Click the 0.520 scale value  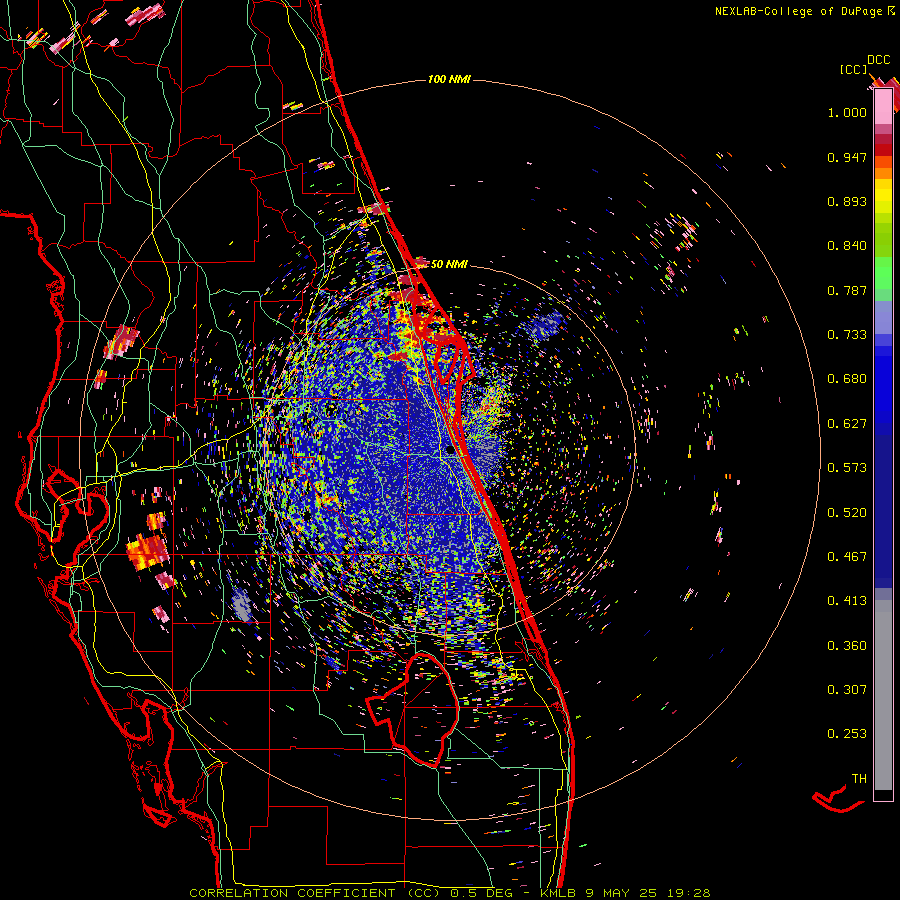(x=847, y=513)
